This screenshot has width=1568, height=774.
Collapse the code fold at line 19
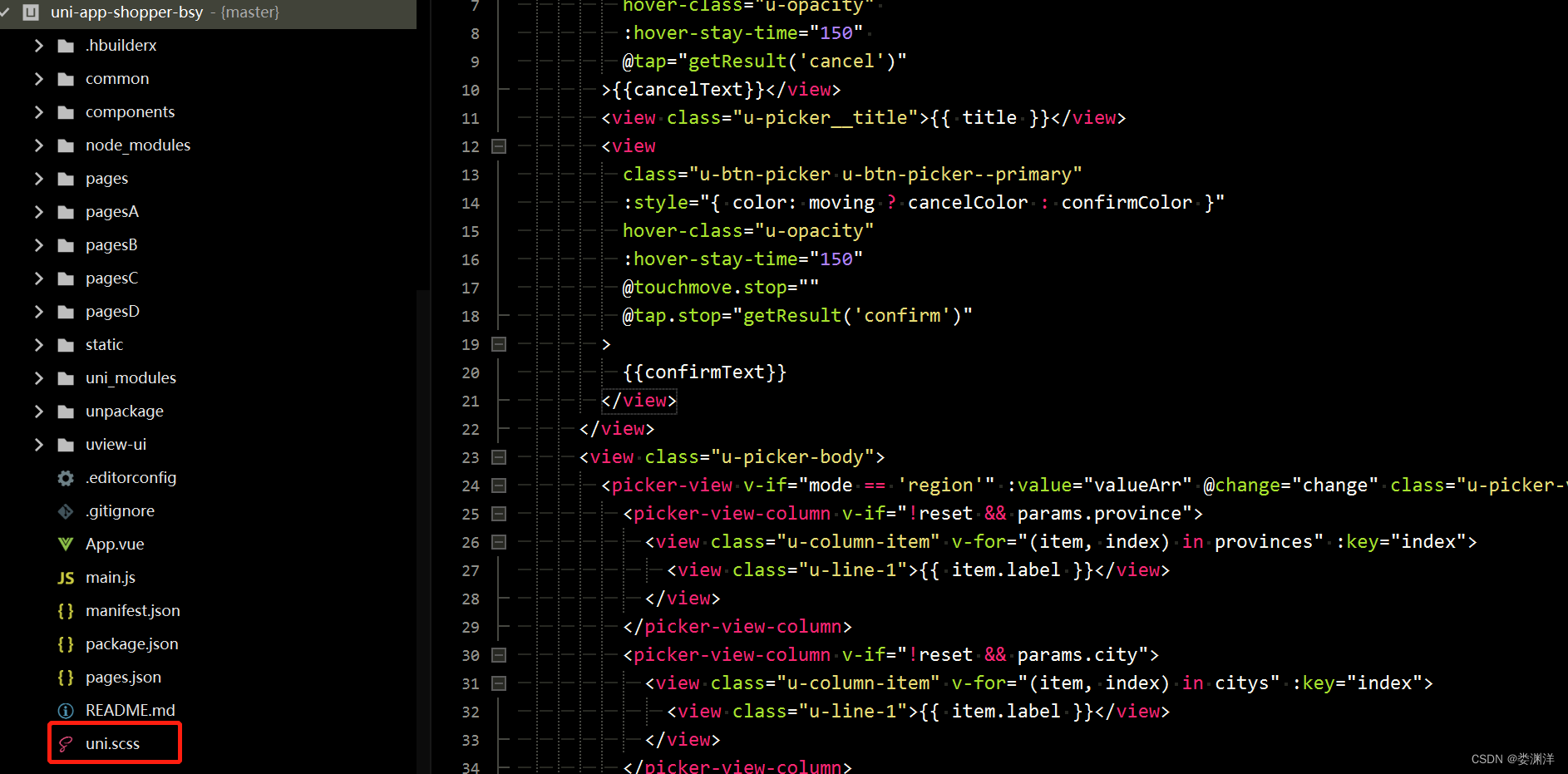click(x=499, y=344)
